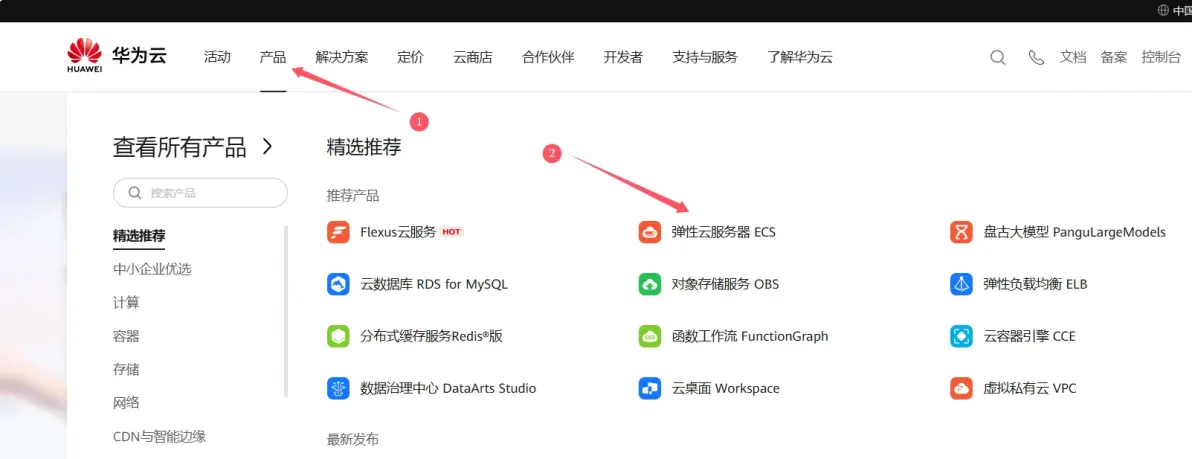This screenshot has height=459, width=1192.
Task: Click the 最新发布 section label
Action: click(353, 439)
